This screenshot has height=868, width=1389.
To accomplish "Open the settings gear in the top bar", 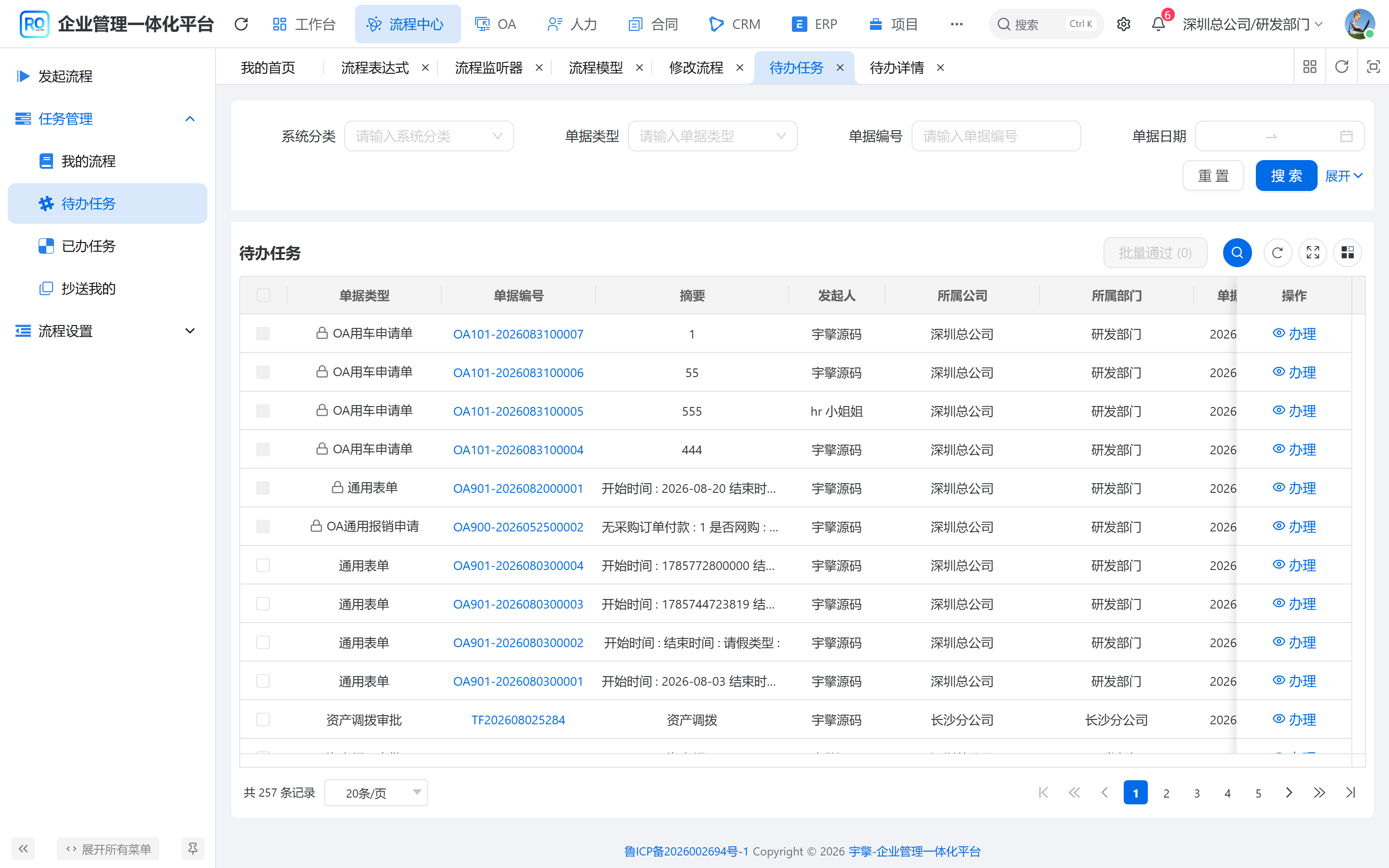I will pos(1123,24).
